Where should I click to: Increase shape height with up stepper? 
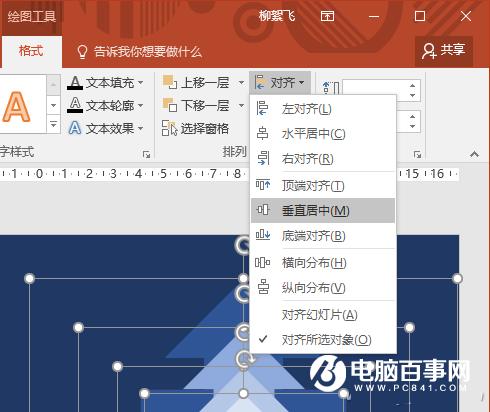[413, 85]
